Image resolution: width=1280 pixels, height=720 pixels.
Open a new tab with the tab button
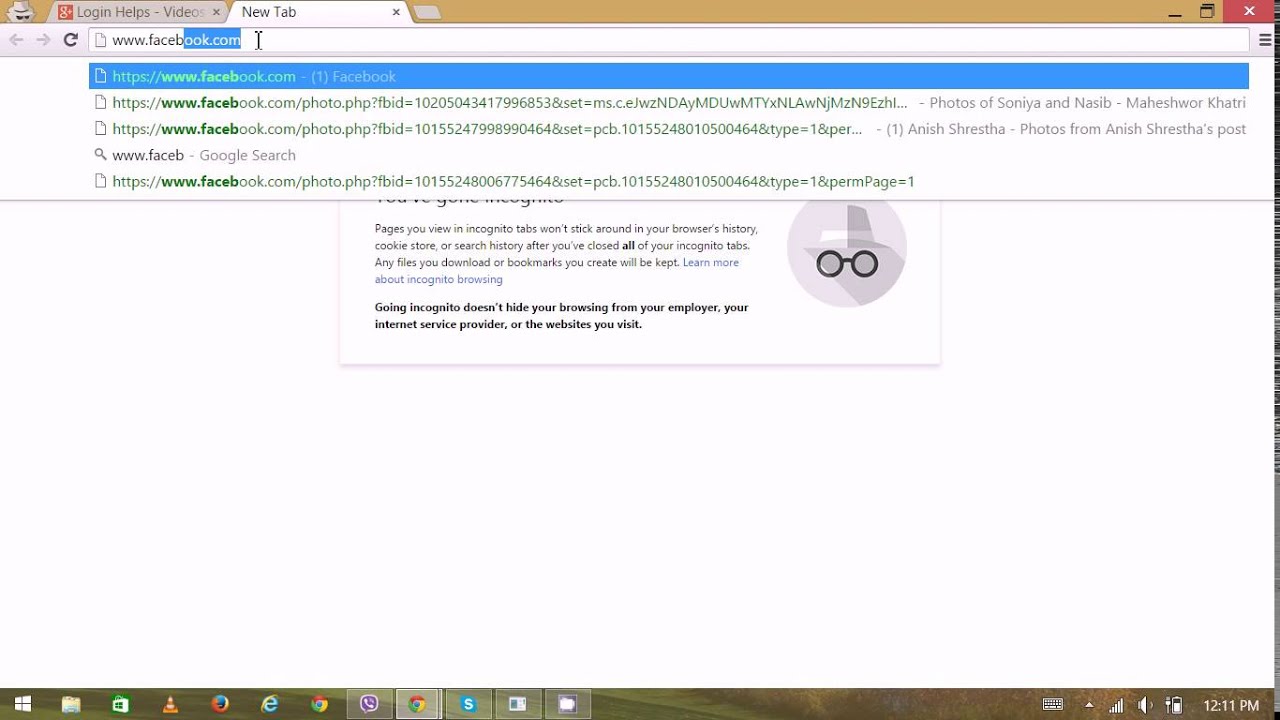point(427,13)
